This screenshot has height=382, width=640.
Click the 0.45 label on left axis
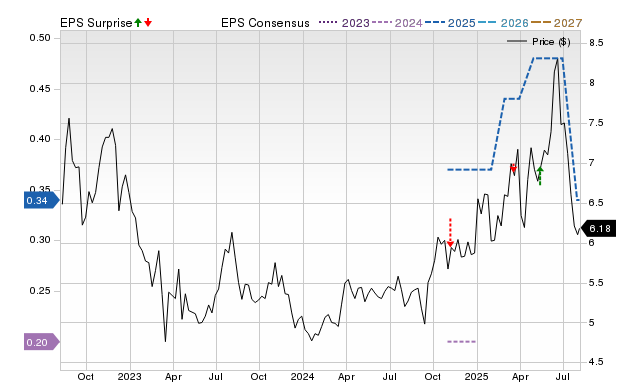pyautogui.click(x=40, y=89)
